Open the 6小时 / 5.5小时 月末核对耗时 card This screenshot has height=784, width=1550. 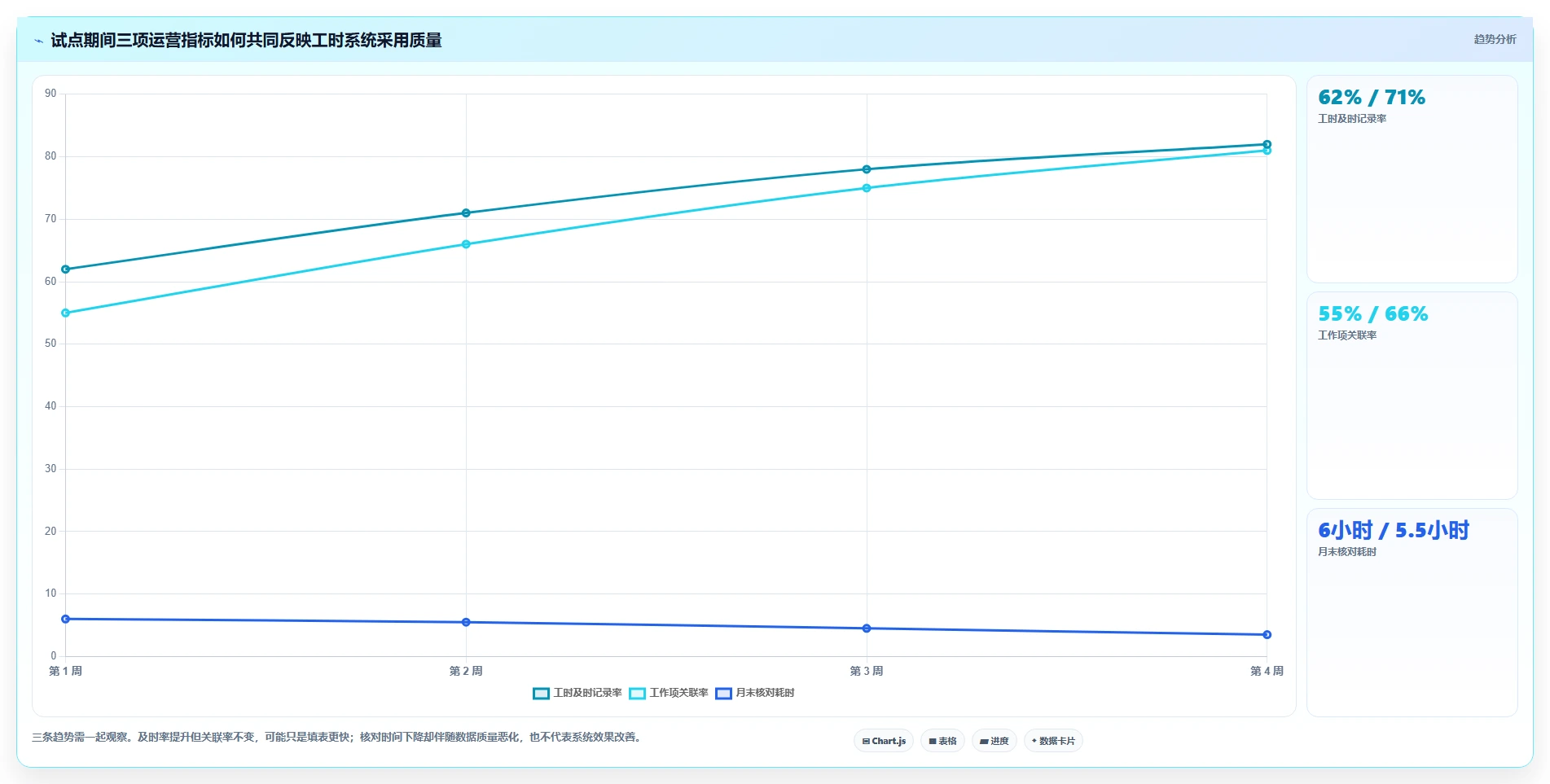pyautogui.click(x=1412, y=612)
